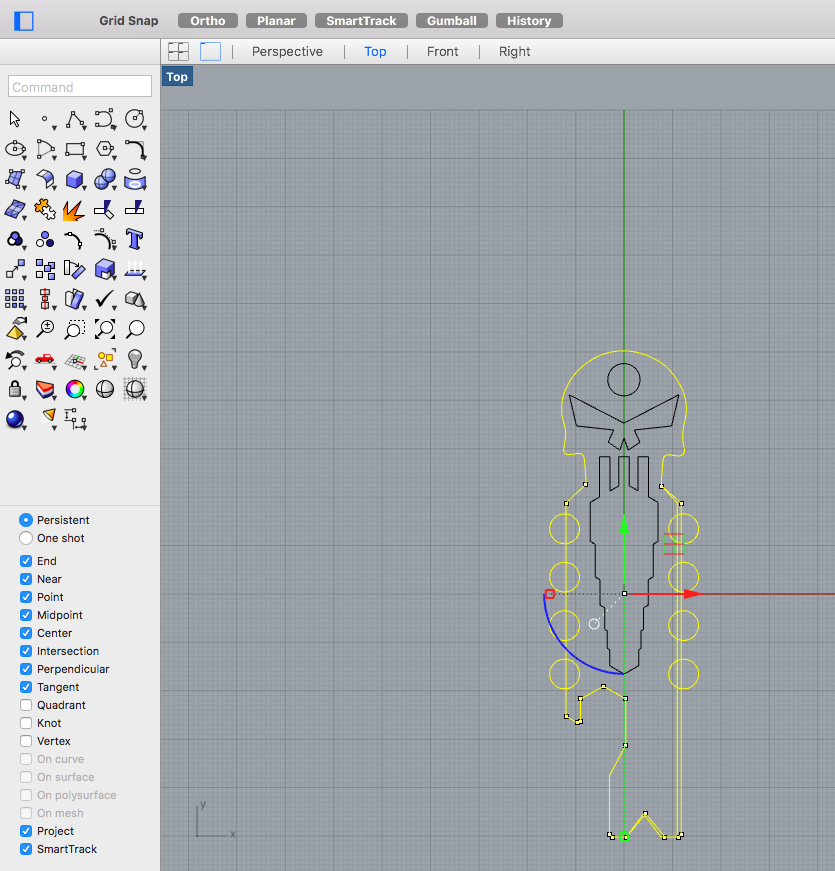Select the Dimension tool icon
The width and height of the screenshot is (835, 871).
click(x=75, y=419)
